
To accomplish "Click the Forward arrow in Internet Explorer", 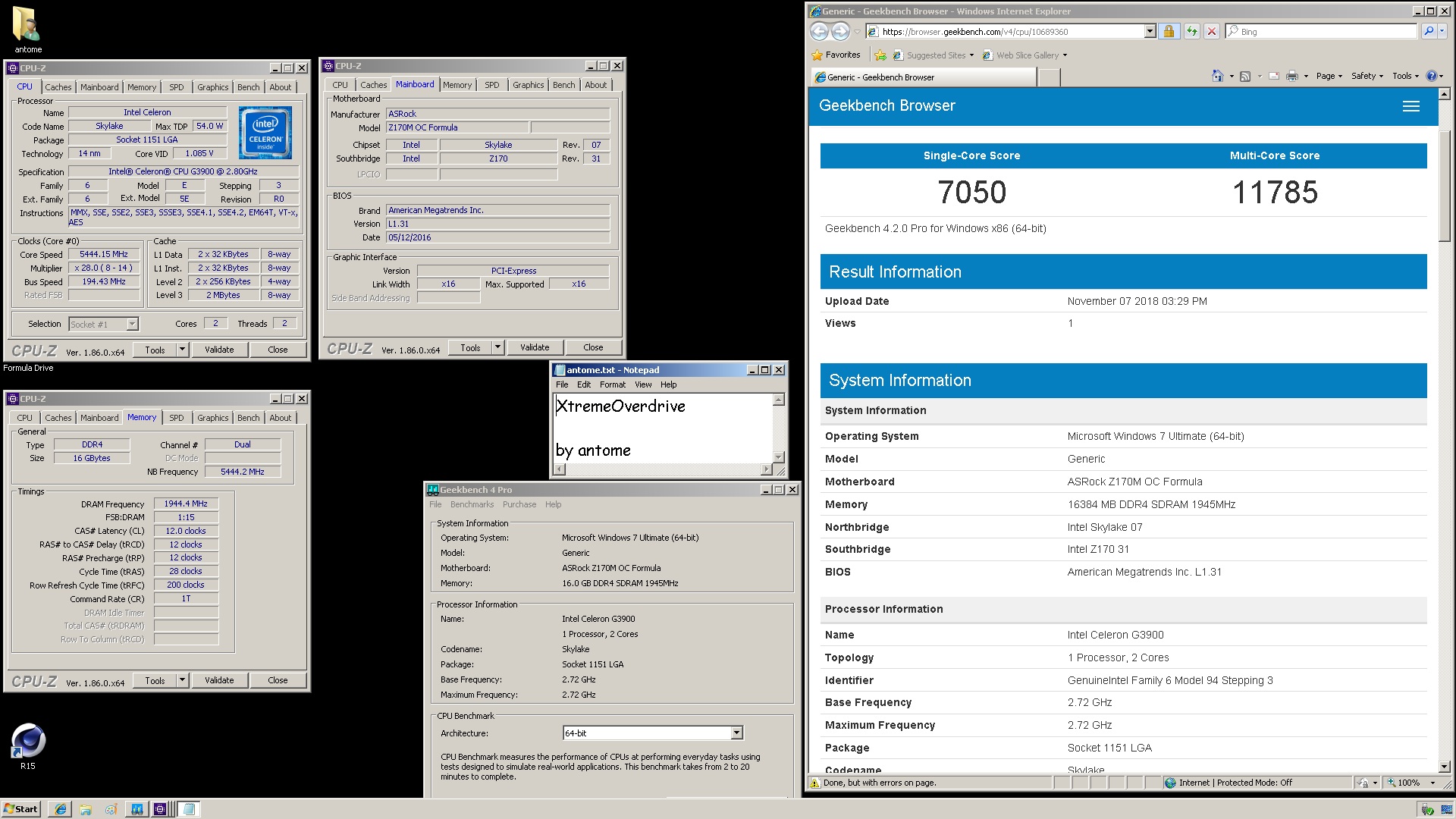I will coord(840,31).
